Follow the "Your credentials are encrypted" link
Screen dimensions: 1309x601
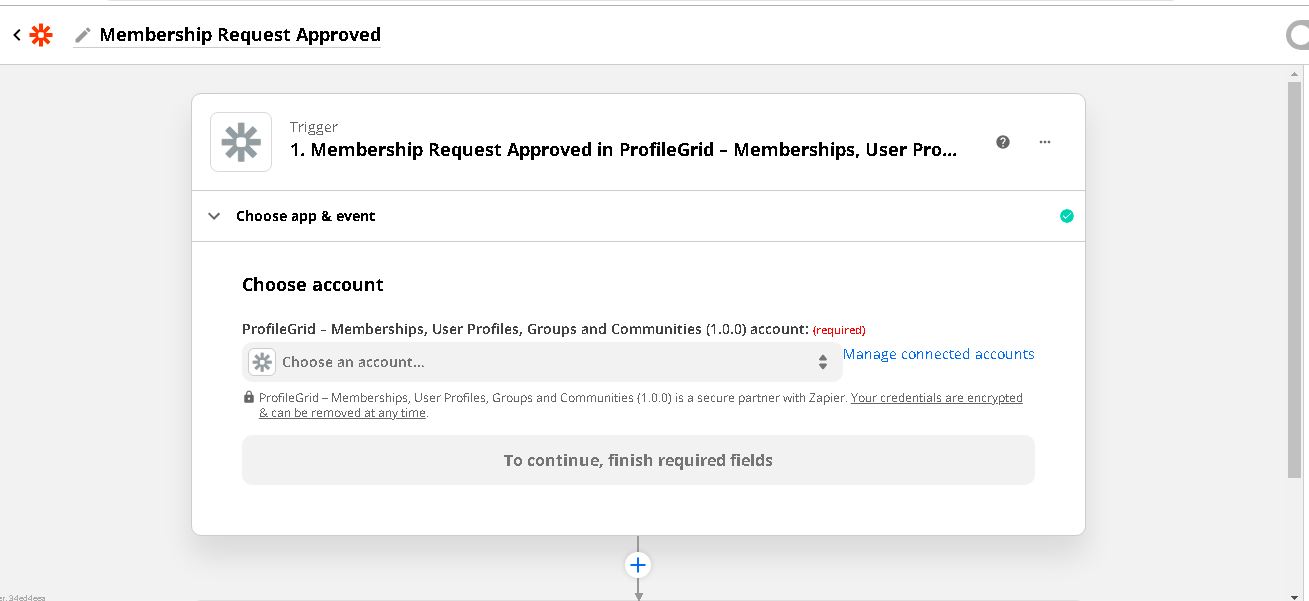[x=936, y=398]
